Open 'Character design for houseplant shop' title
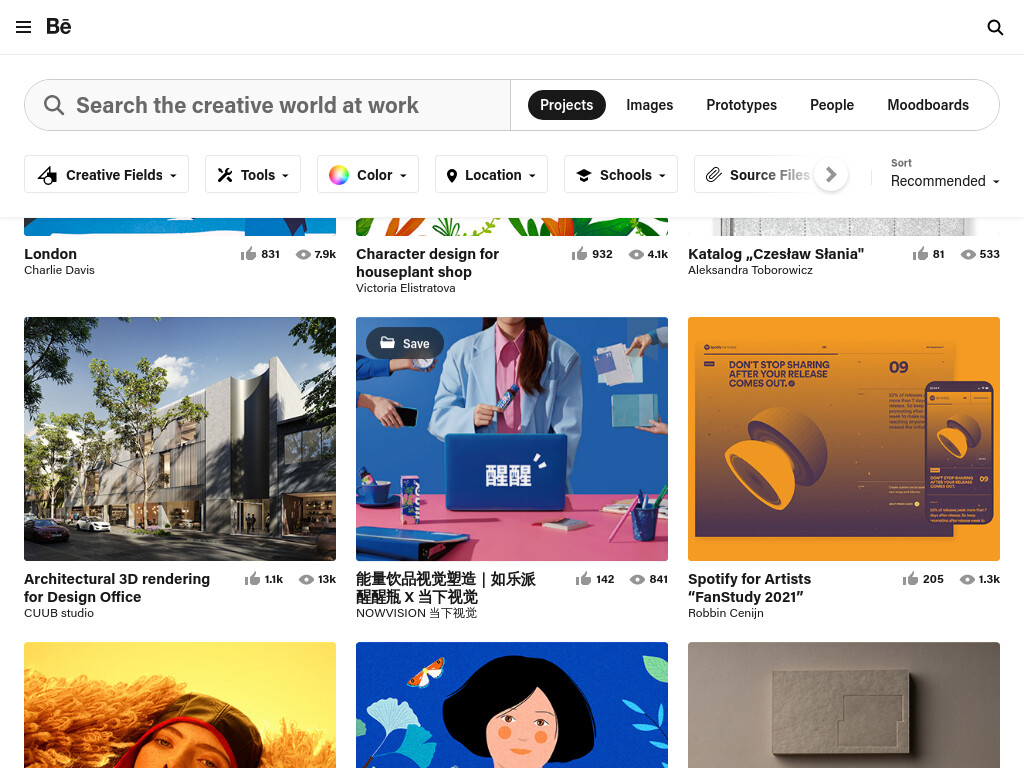 click(427, 263)
